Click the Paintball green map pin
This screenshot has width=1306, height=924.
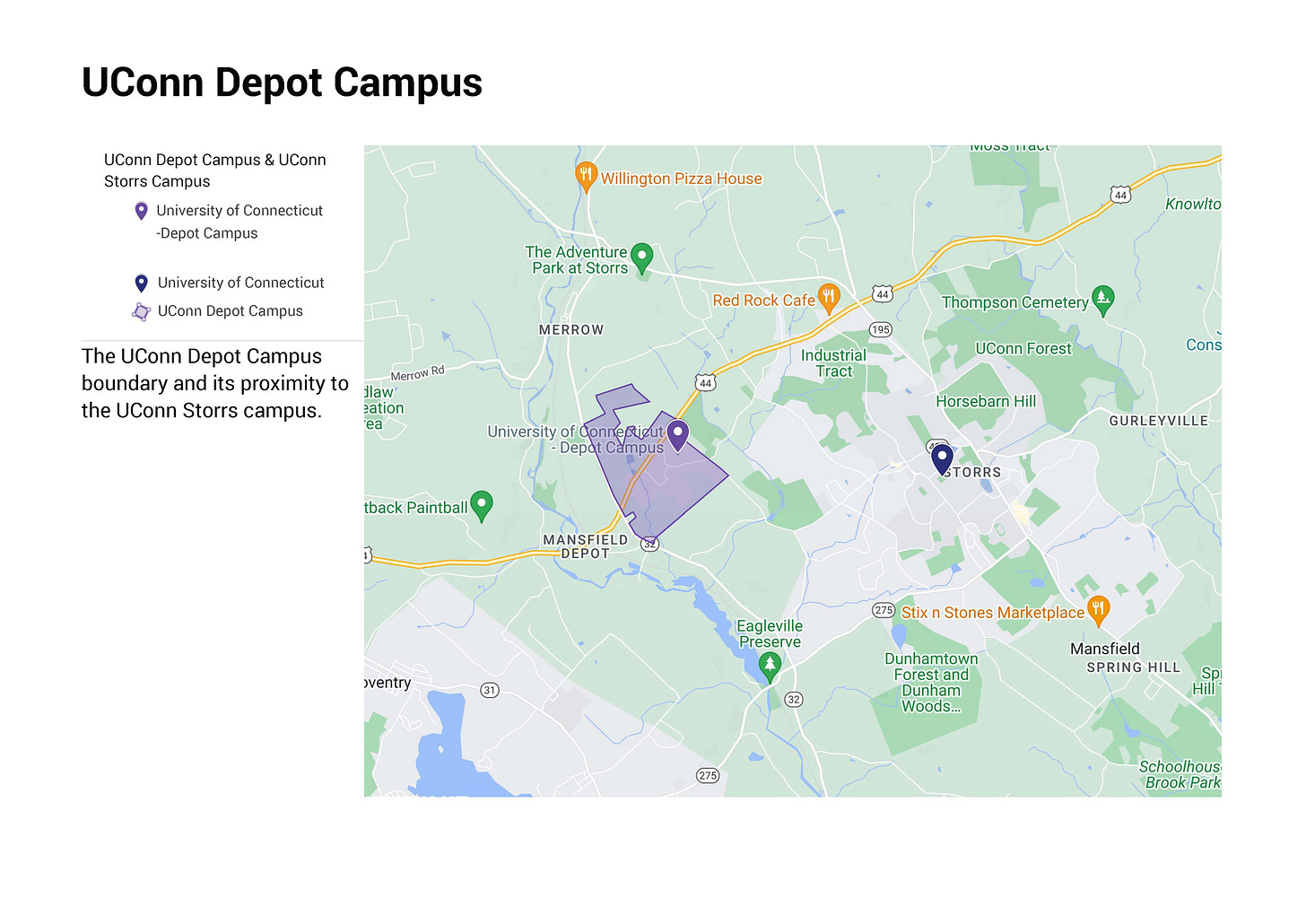point(482,506)
